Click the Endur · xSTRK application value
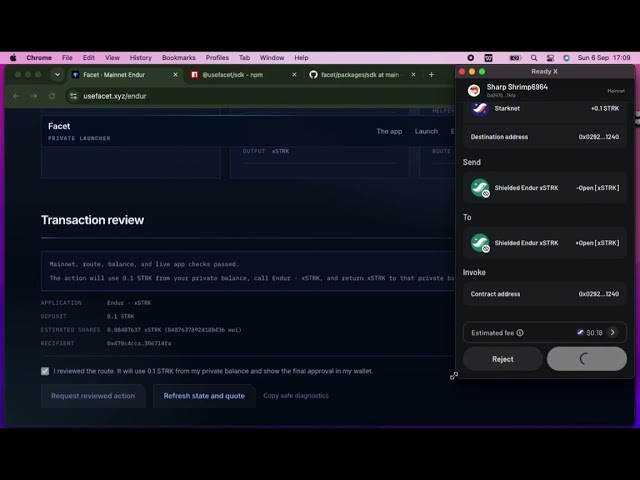The width and height of the screenshot is (640, 480). click(129, 303)
